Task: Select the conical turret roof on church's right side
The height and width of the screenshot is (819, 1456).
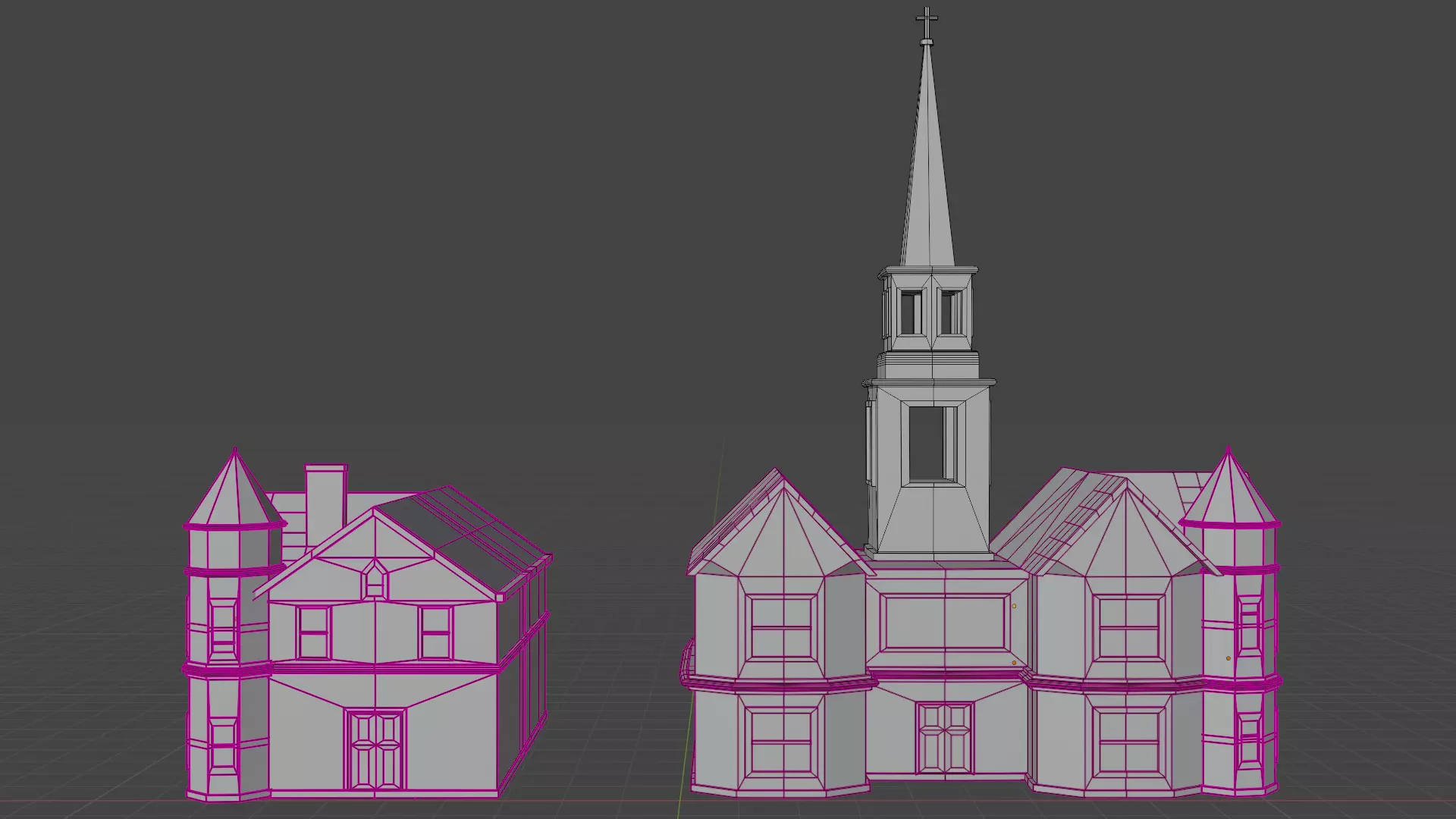Action: click(x=1229, y=488)
